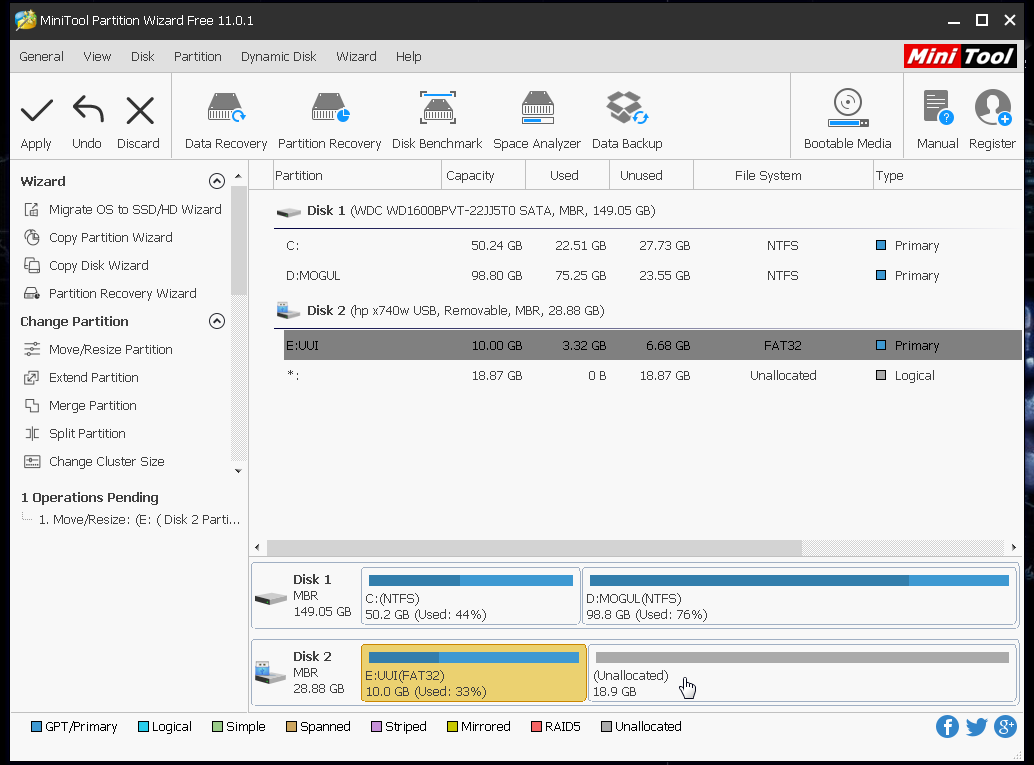This screenshot has height=765, width=1034.
Task: Open the View menu
Action: click(x=97, y=57)
